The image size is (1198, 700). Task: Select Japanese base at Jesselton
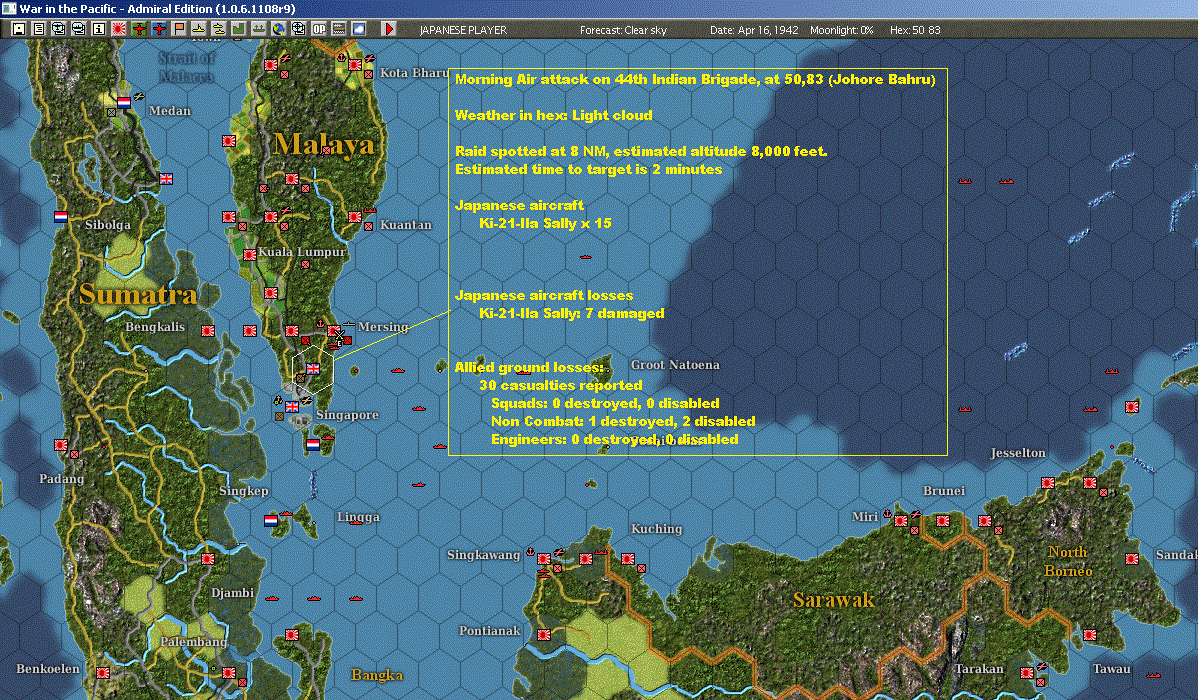tap(1048, 483)
